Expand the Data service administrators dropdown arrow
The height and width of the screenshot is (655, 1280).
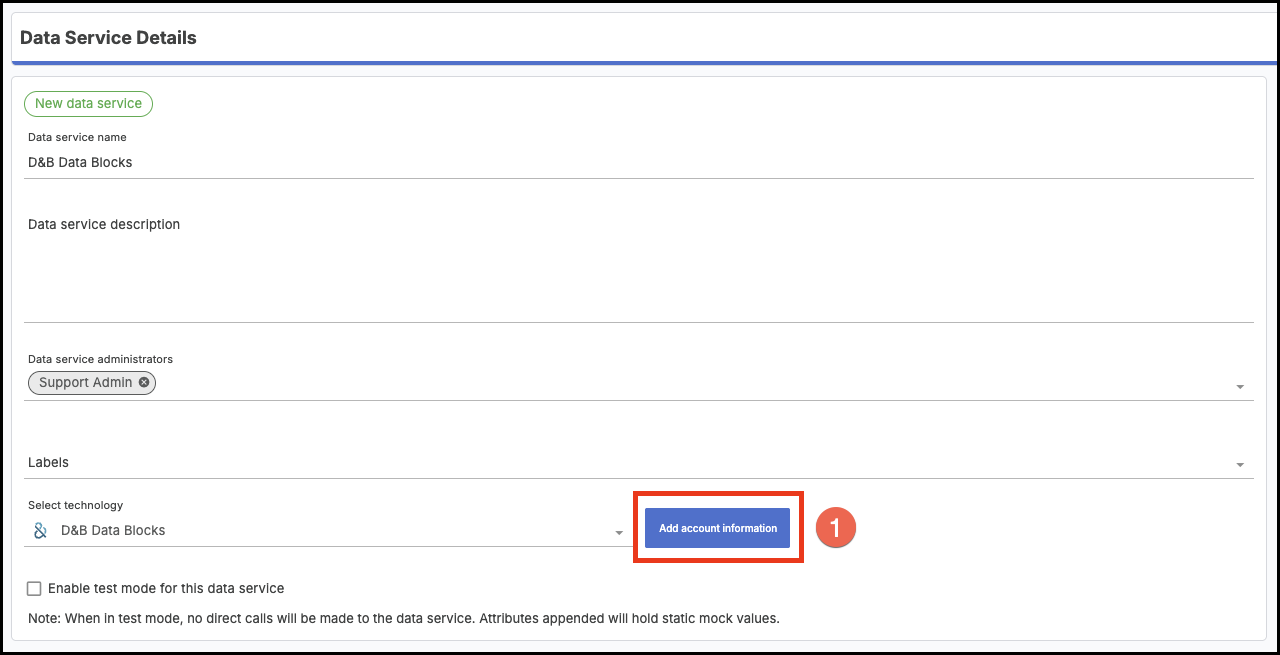click(1240, 387)
